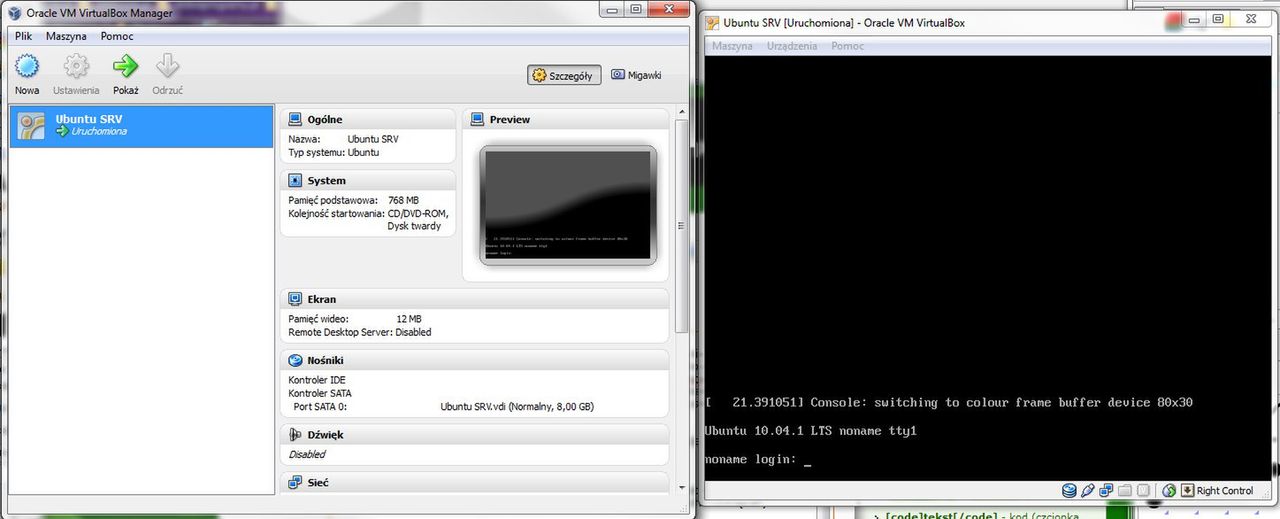Click 'Disabled' text under Dźwięk section
Viewport: 1280px width, 519px height.
[x=307, y=454]
